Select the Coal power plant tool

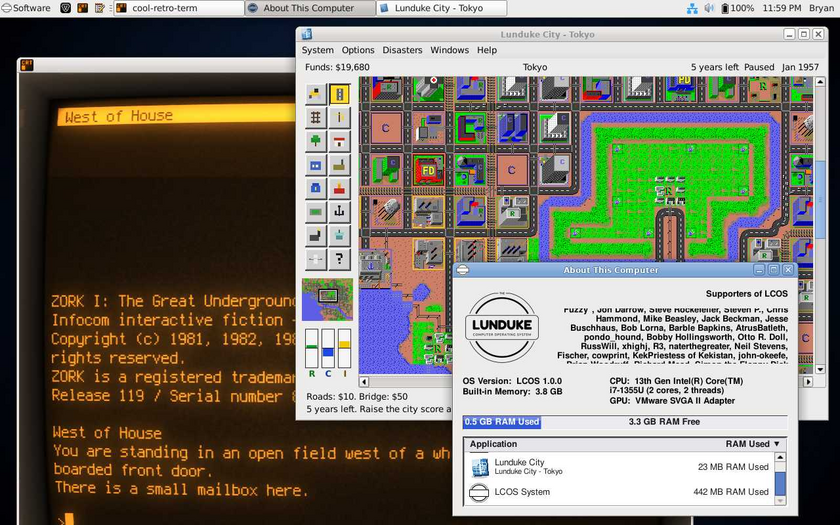(316, 235)
